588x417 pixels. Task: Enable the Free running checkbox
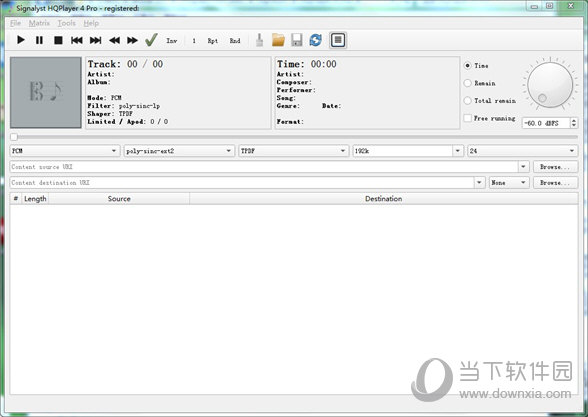coord(468,118)
